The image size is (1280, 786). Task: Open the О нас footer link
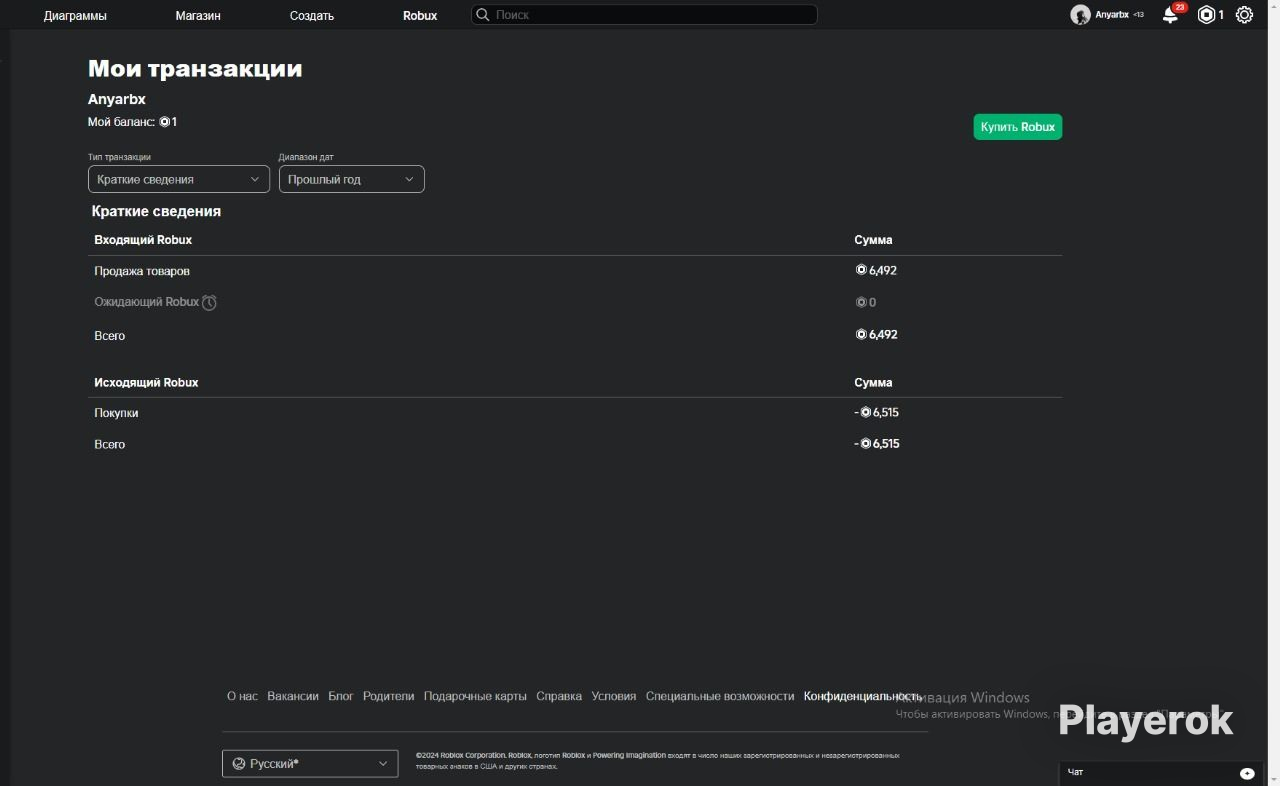click(x=242, y=696)
